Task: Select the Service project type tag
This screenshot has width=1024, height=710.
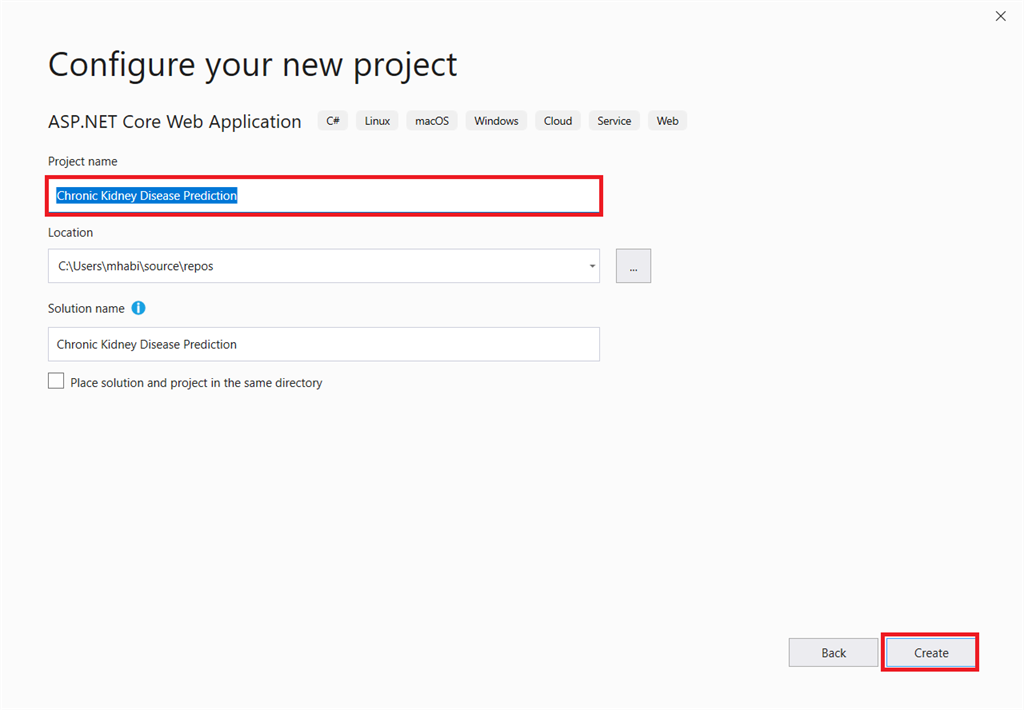Action: 614,121
